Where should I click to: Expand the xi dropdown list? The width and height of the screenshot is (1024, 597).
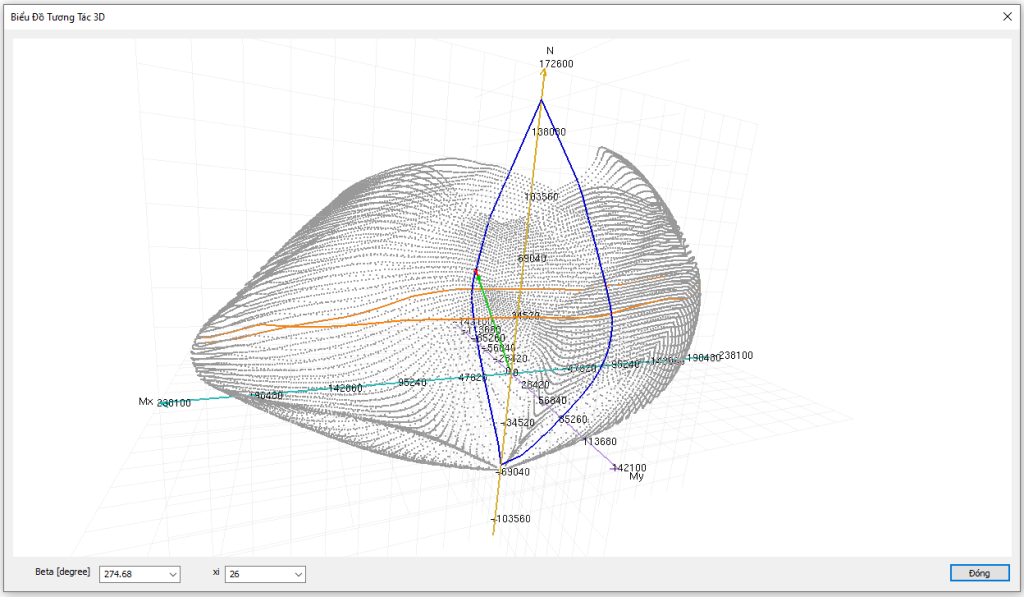(297, 573)
